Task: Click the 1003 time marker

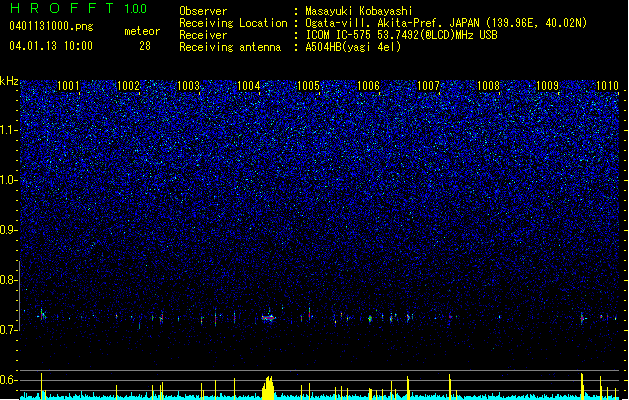Action: tap(189, 85)
